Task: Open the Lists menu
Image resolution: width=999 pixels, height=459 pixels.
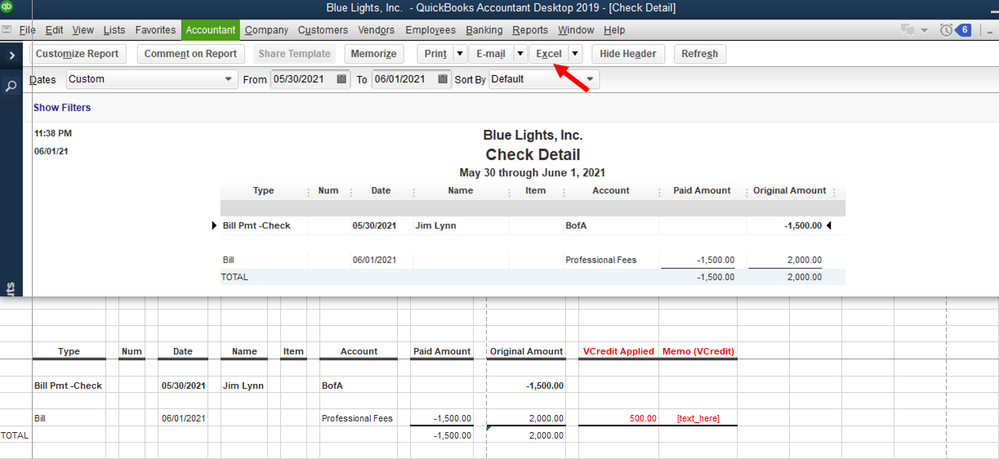Action: tap(114, 30)
